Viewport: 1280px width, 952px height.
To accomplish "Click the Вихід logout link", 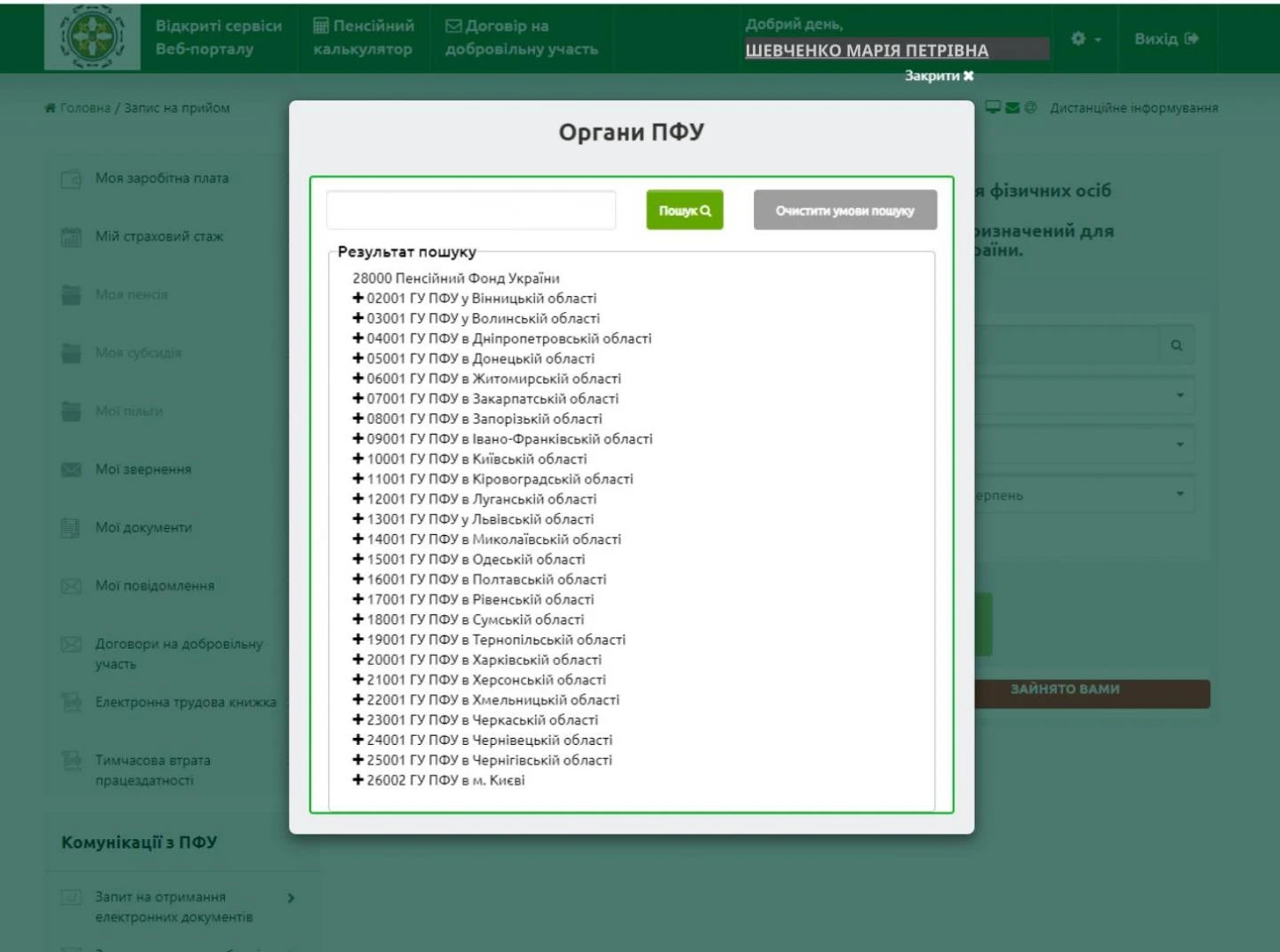I will [1166, 39].
